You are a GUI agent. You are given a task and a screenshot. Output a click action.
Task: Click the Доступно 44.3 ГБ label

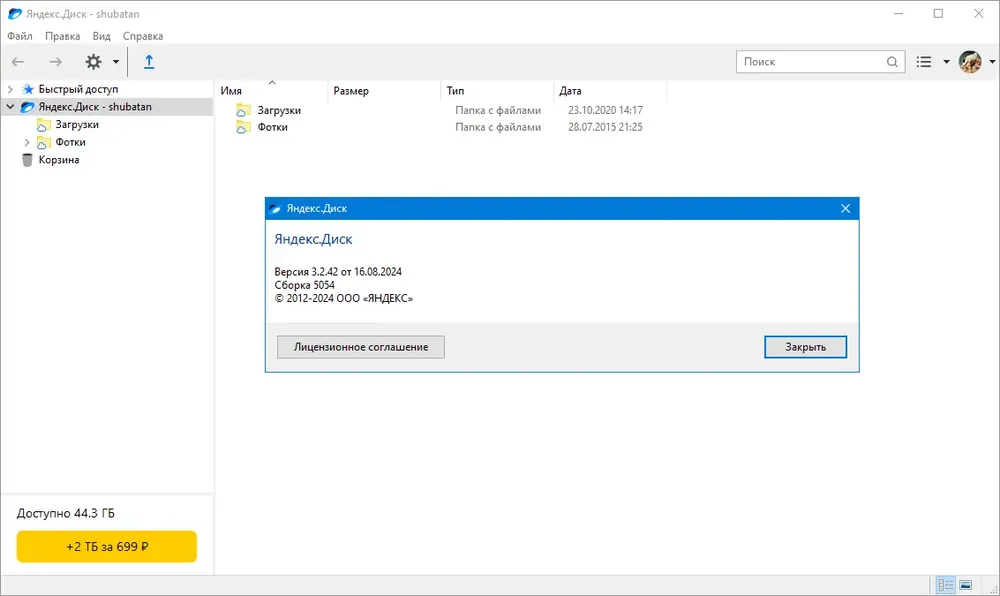[x=66, y=513]
